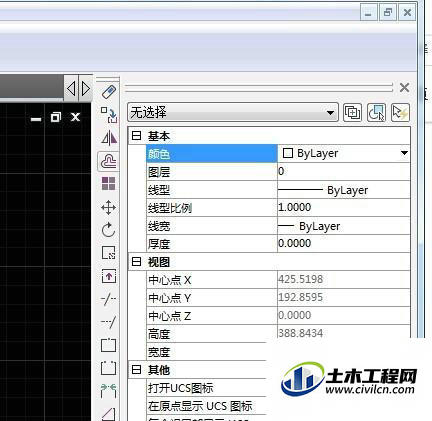Select the Scale tool icon
The width and height of the screenshot is (432, 421).
109,253
